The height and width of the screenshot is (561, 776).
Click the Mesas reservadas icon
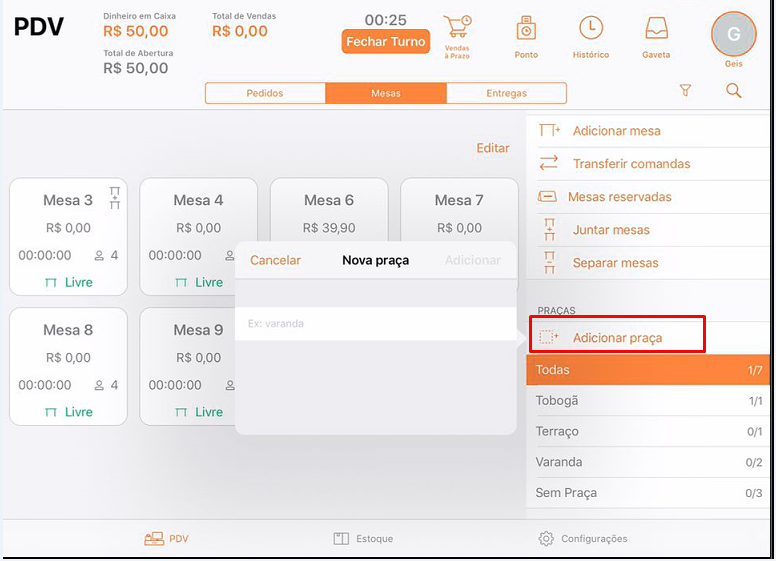pos(547,197)
